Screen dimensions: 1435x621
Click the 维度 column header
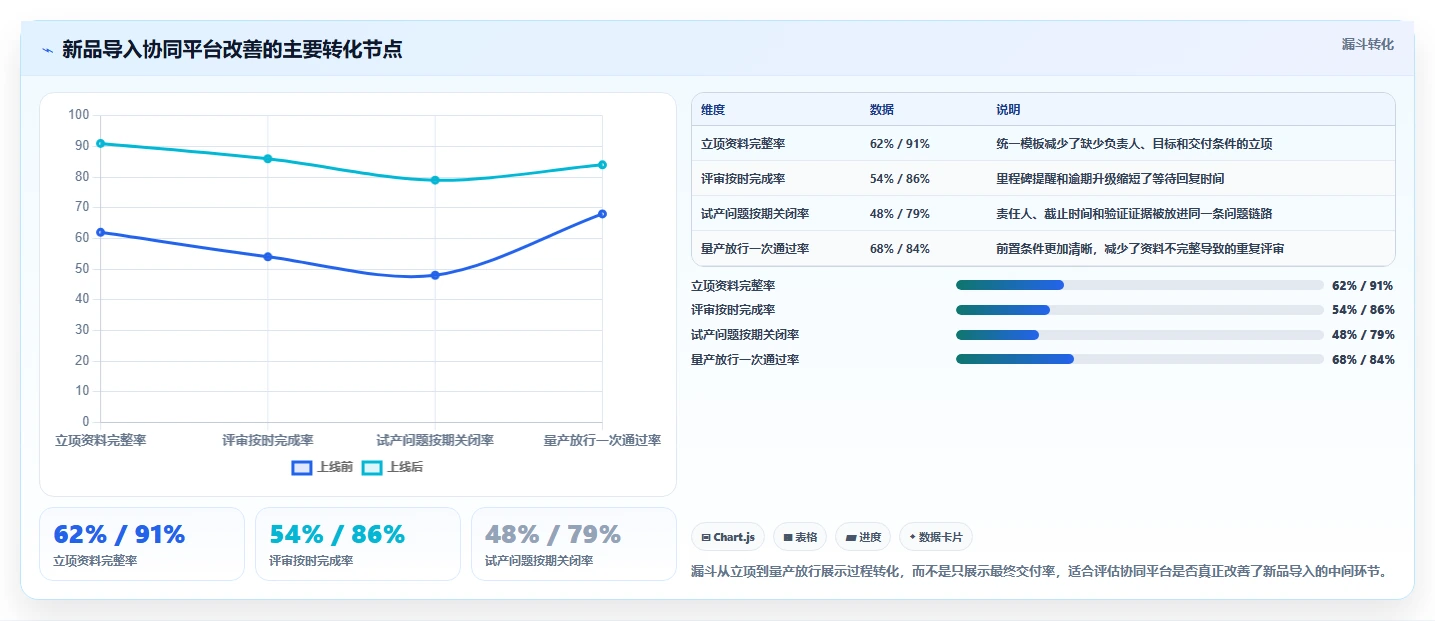713,109
